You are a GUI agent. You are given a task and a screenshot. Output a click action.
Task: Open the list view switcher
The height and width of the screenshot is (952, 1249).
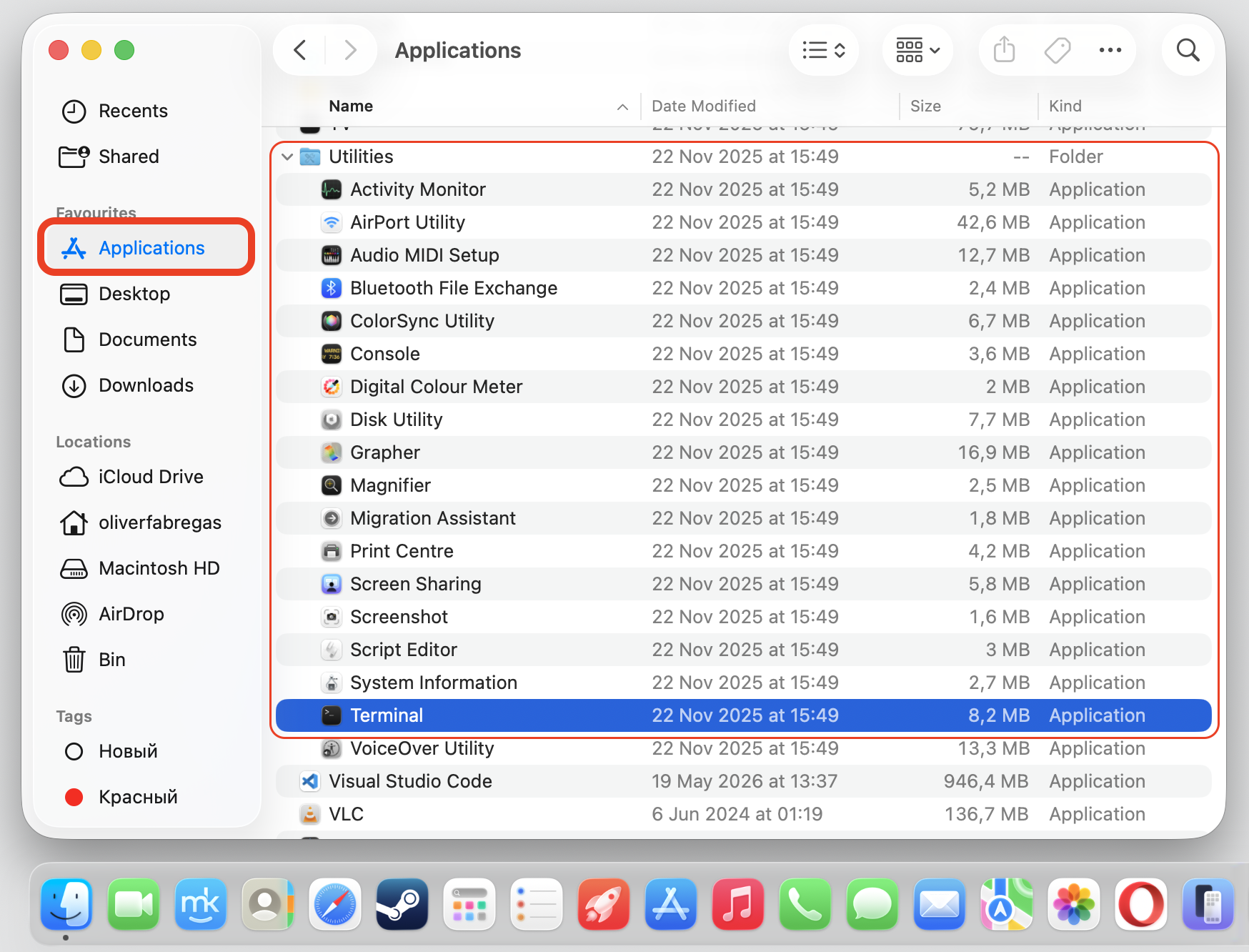pyautogui.click(x=824, y=50)
